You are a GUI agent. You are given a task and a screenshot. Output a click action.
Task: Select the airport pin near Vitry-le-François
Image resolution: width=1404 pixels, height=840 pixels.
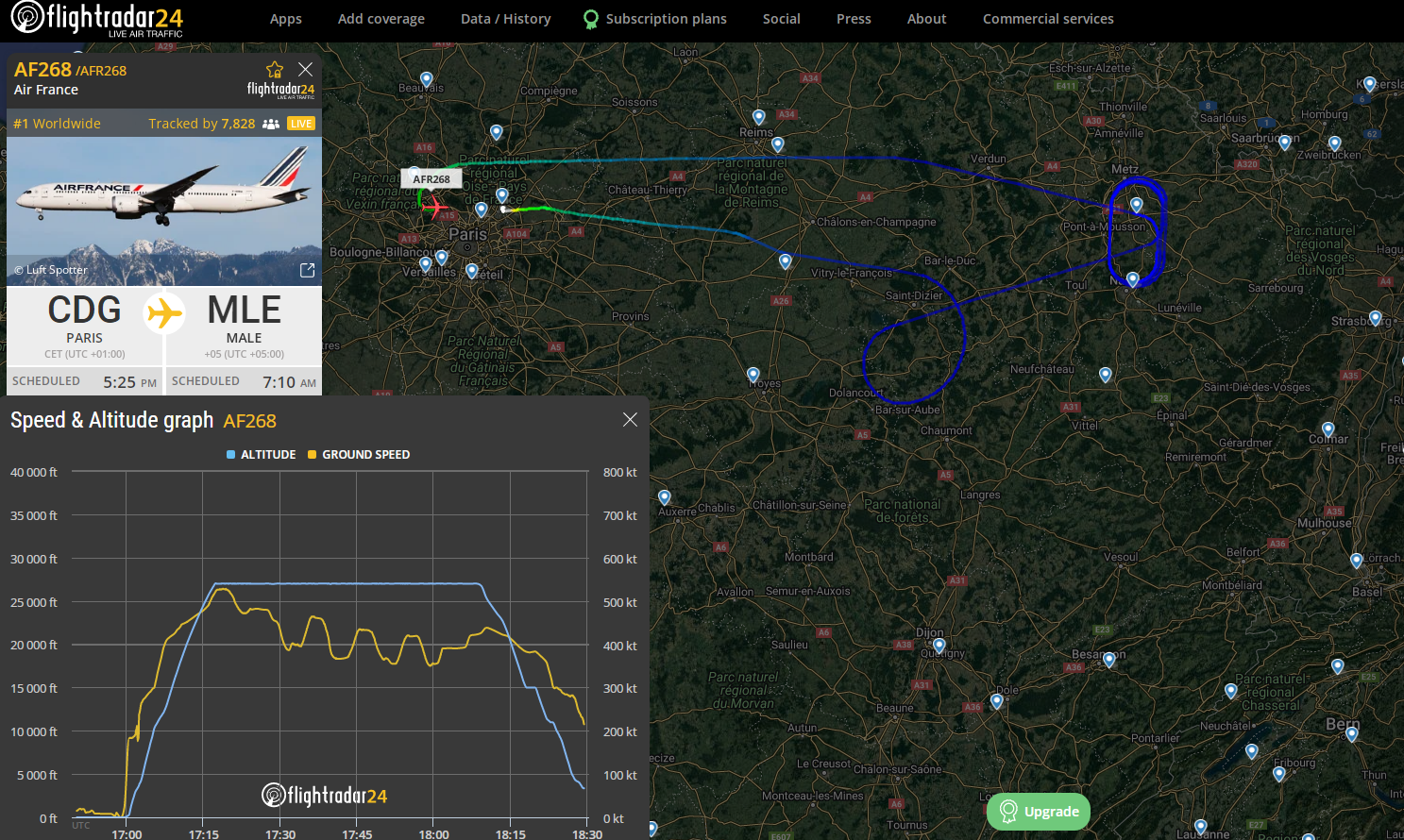pyautogui.click(x=786, y=261)
